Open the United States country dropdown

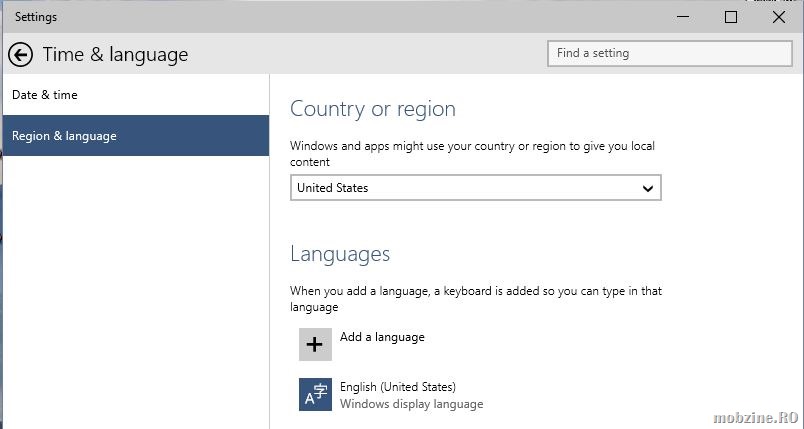pos(475,188)
